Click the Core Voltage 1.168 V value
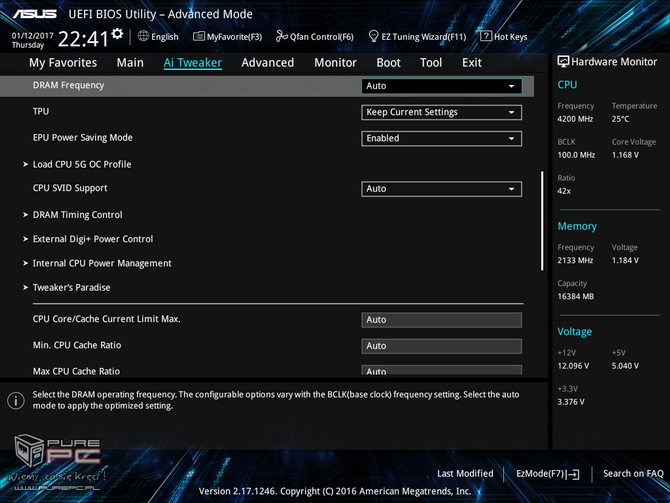 point(625,155)
